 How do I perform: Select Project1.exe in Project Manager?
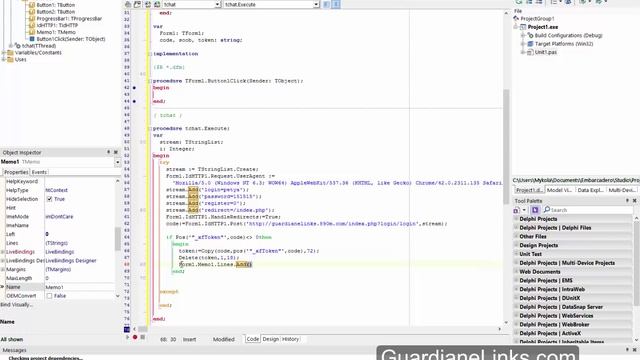(x=543, y=27)
